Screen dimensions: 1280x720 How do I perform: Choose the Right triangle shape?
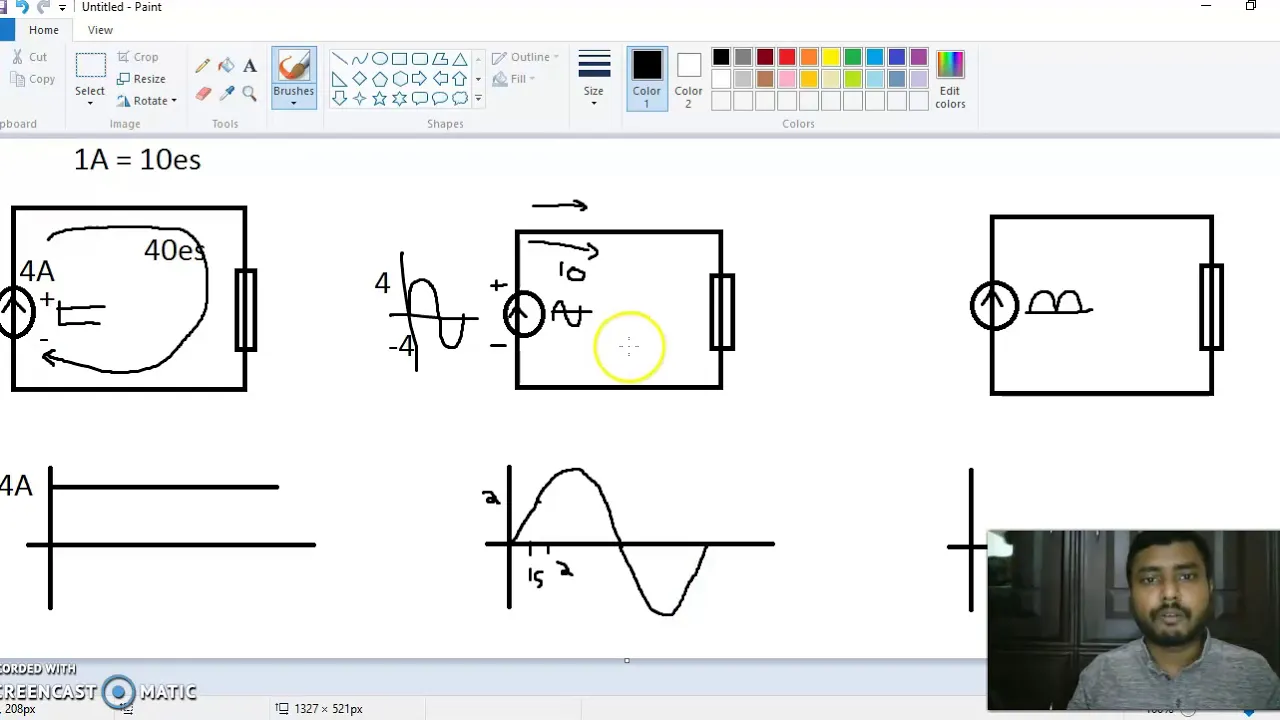(339, 79)
